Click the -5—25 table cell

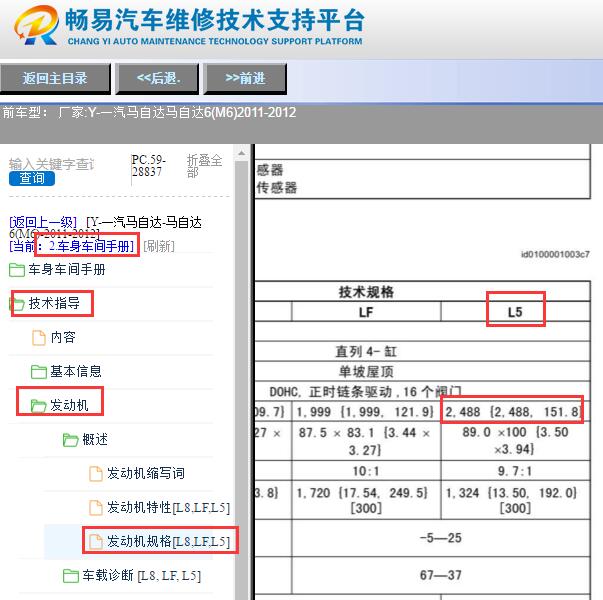[440, 538]
